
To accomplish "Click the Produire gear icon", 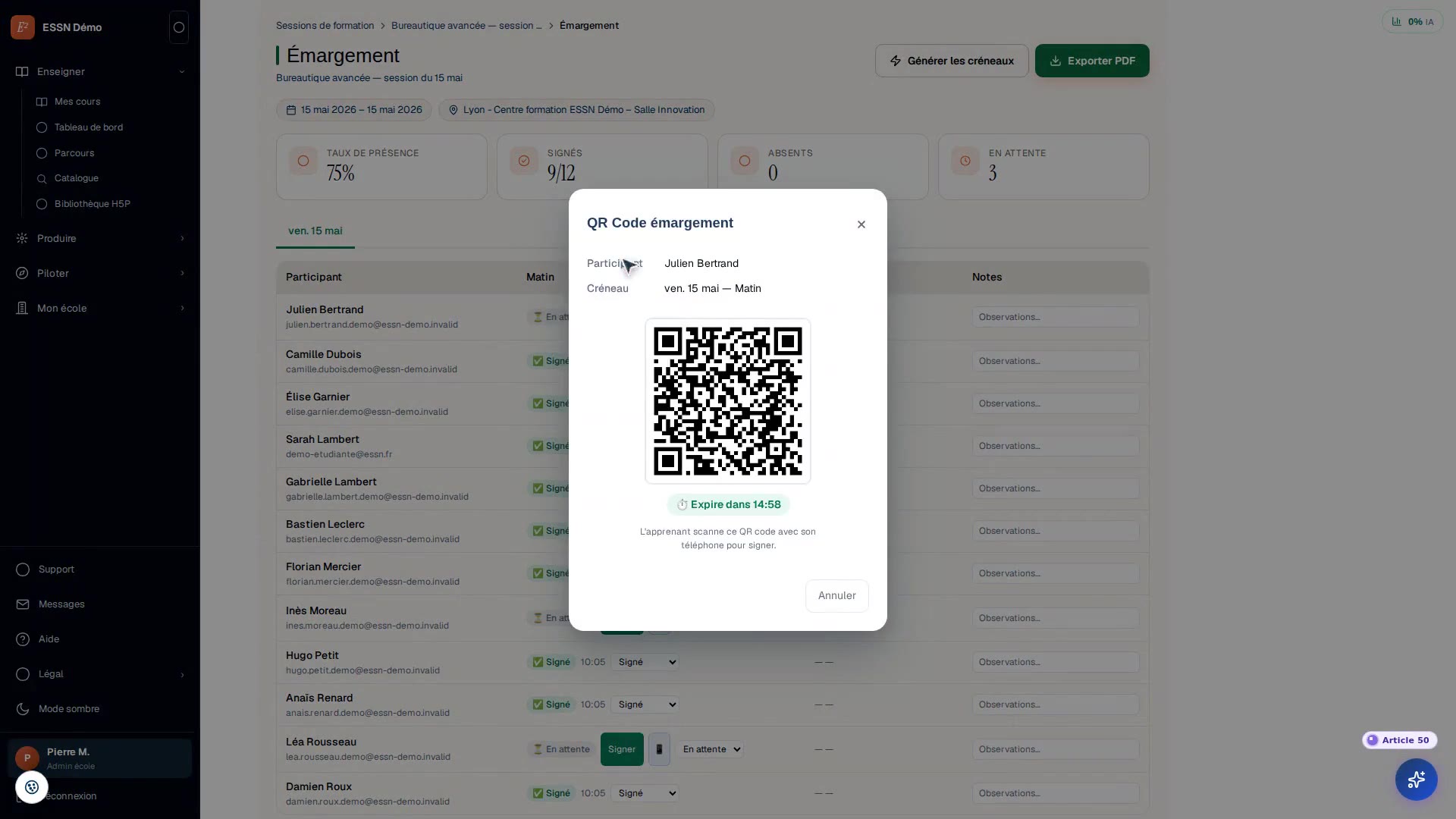I will (22, 238).
